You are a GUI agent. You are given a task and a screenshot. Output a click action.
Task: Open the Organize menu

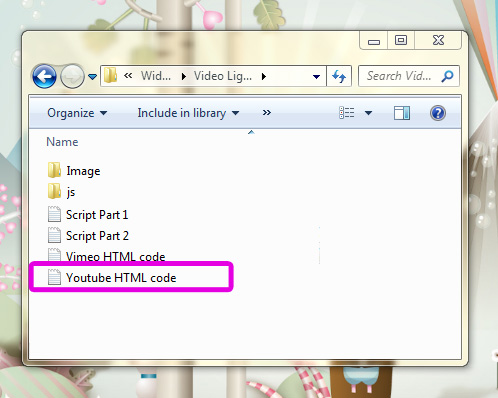(77, 113)
